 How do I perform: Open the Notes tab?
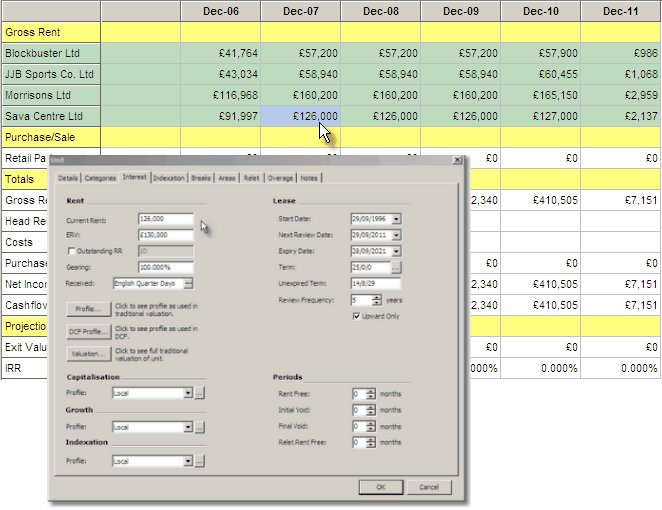(x=309, y=178)
